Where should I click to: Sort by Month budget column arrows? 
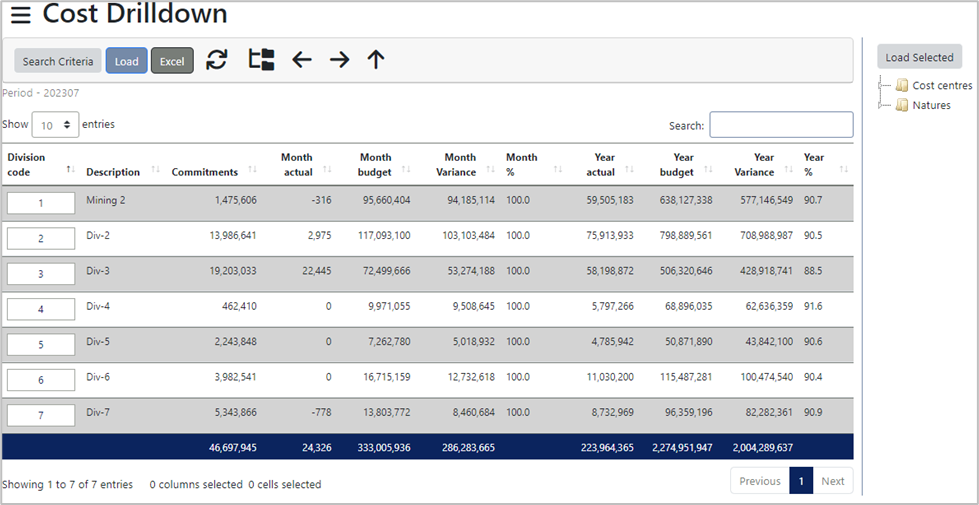(406, 170)
